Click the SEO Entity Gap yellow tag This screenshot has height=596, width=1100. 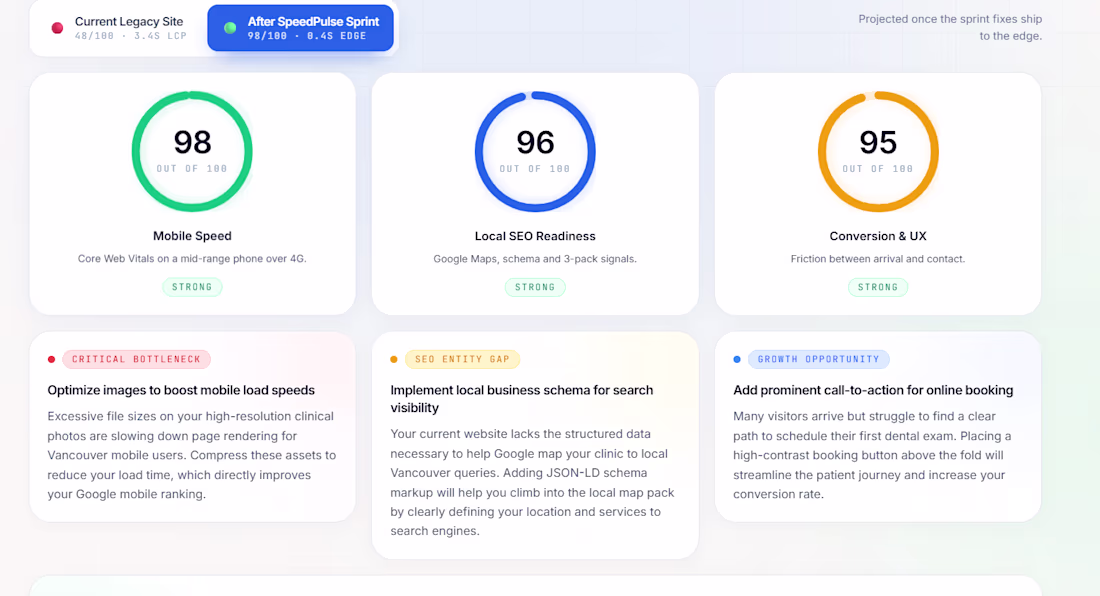click(x=462, y=359)
